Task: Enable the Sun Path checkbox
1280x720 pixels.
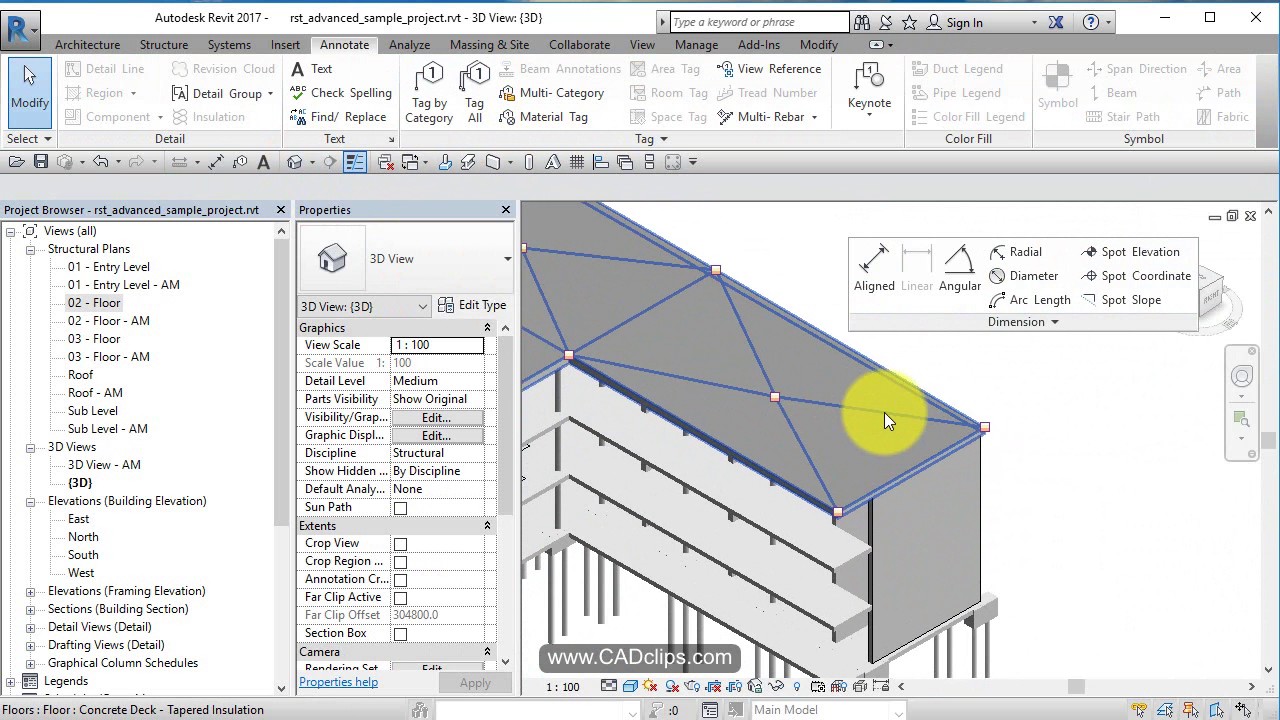Action: pyautogui.click(x=400, y=508)
